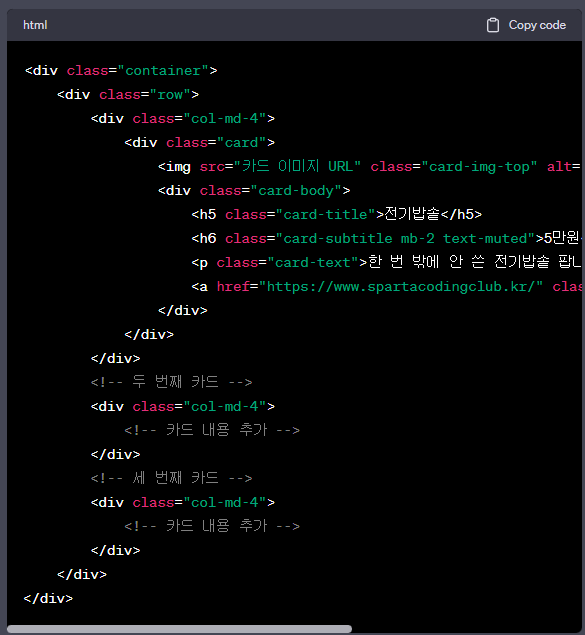Click the 카드 내용 추가 comment below 세 번째 카드
585x635 pixels.
(x=212, y=526)
